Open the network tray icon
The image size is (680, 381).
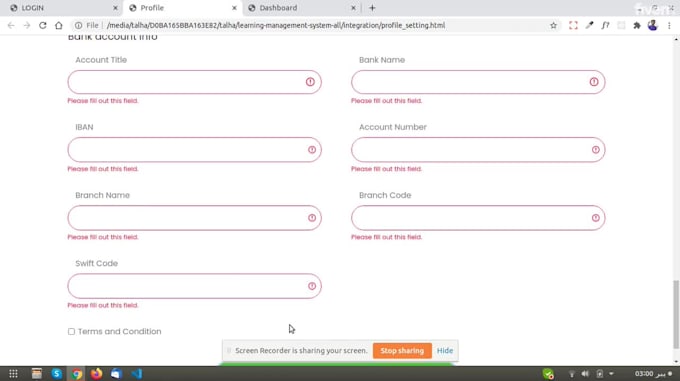[x=572, y=374]
